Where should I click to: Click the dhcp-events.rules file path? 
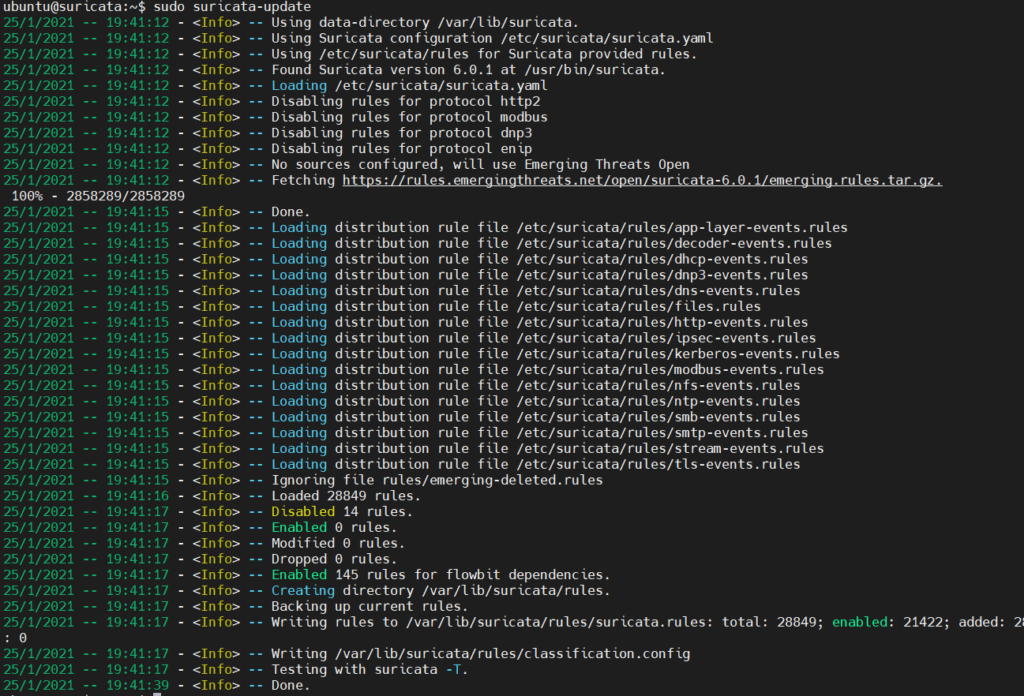point(662,259)
